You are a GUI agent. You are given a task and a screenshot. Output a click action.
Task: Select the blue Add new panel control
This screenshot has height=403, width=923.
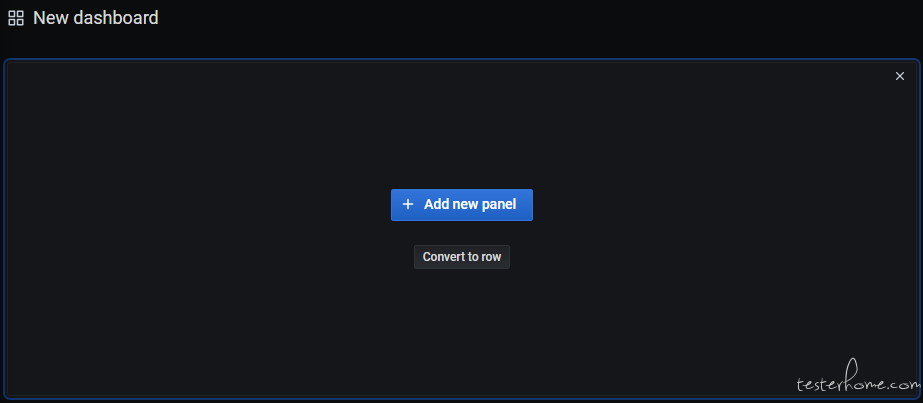[x=462, y=205]
